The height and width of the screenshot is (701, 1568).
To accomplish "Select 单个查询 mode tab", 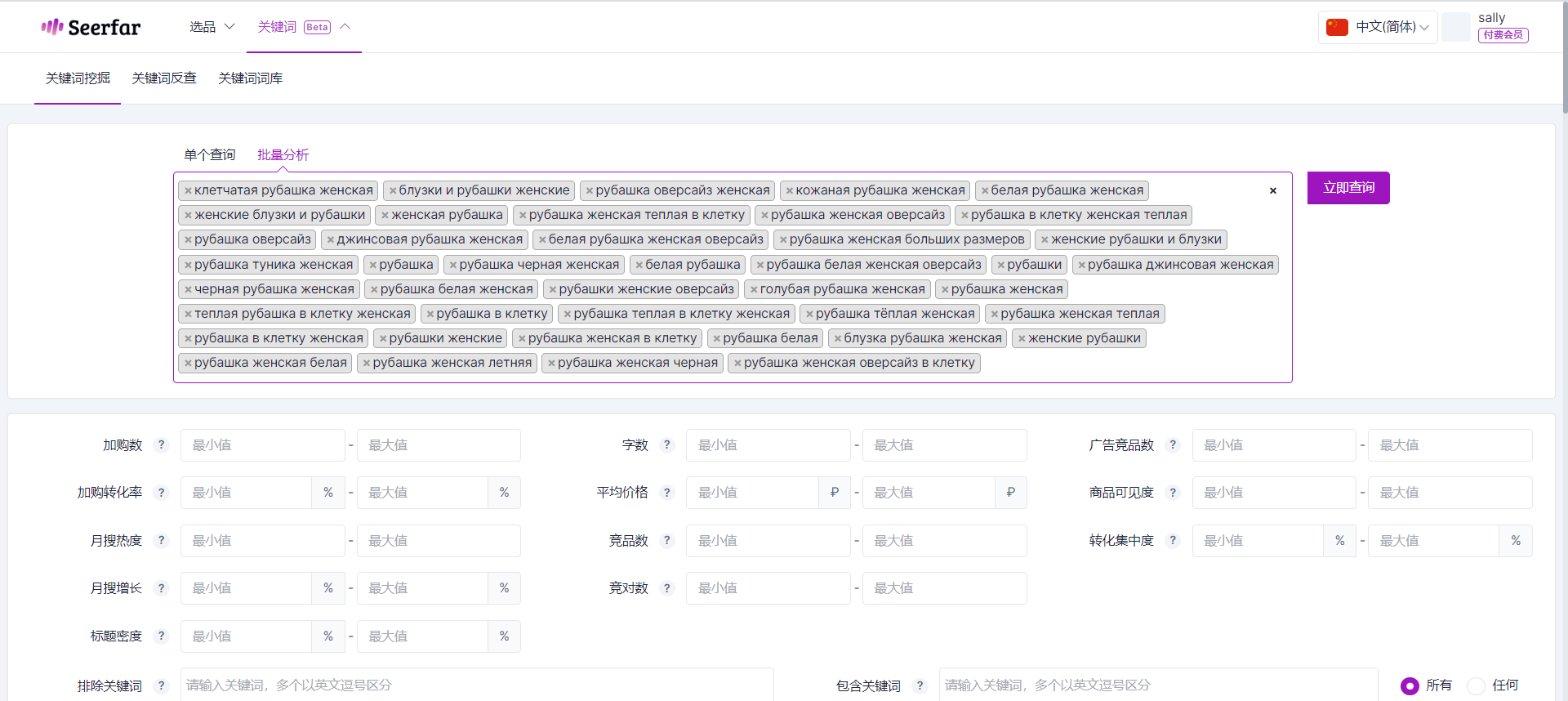I will tap(210, 154).
